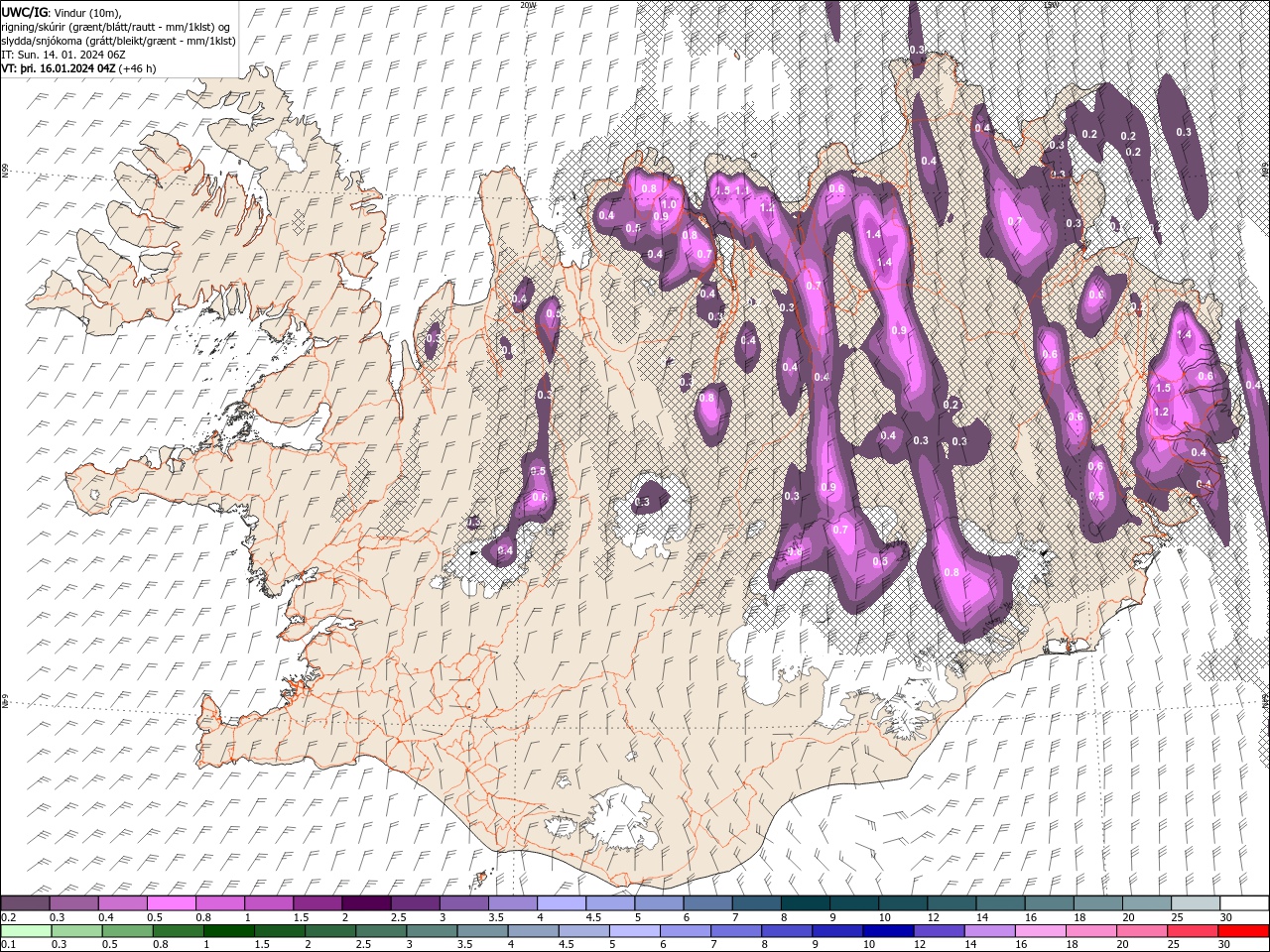
Task: Click the '20W' longitude label at map top
Action: [528, 5]
